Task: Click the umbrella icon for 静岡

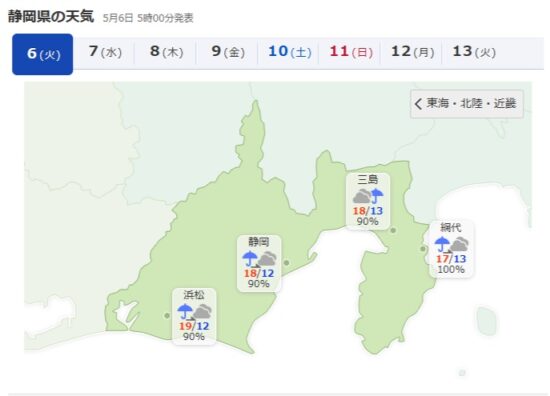Action: coord(250,259)
